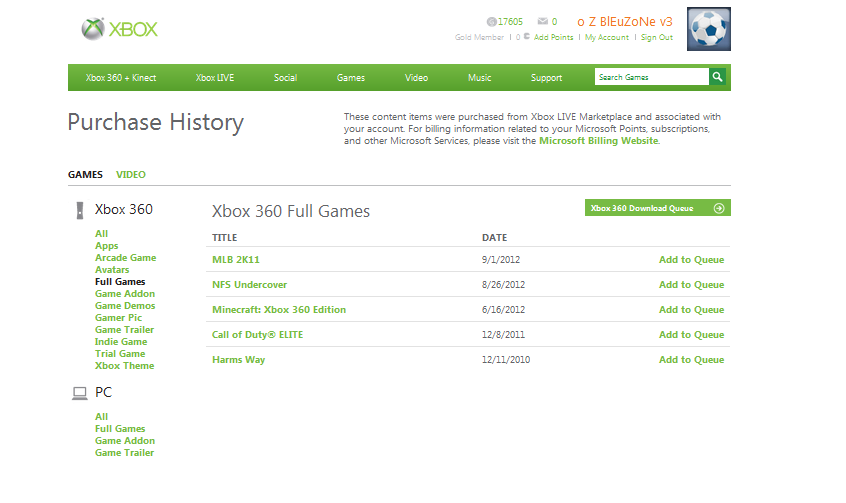Select All under PC

pos(101,417)
